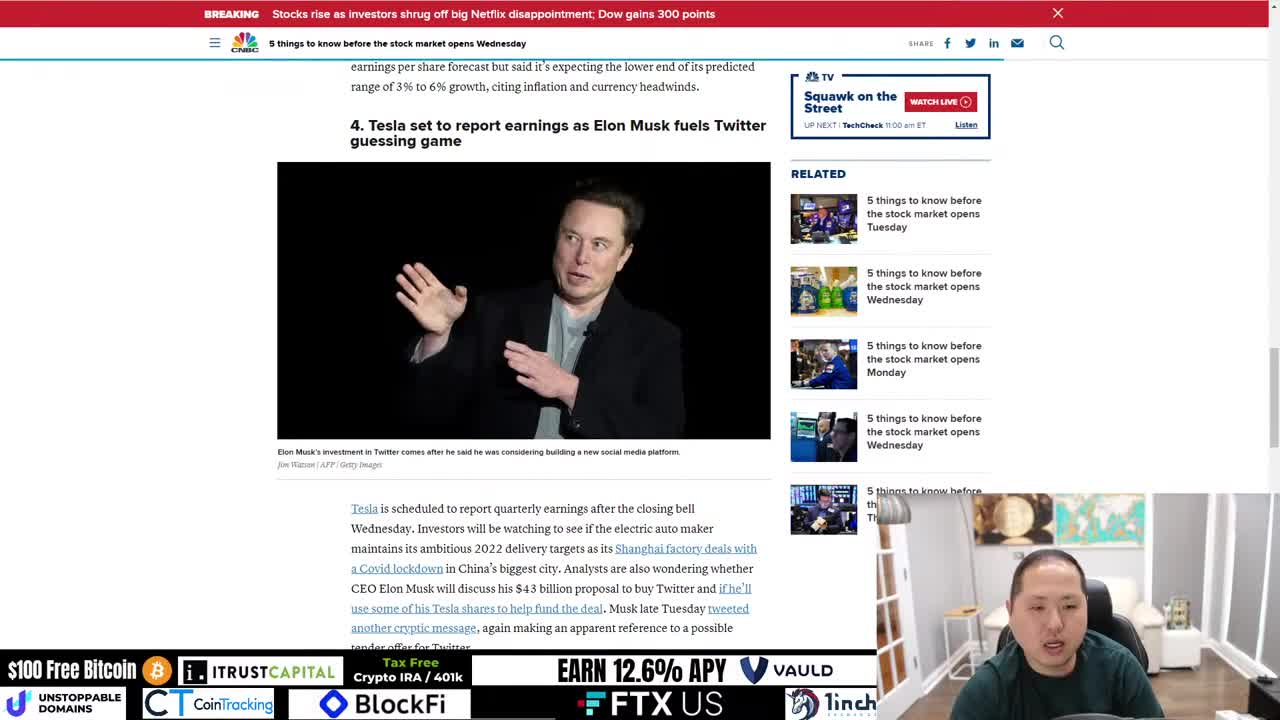Screen dimensions: 1280x720
Task: Close the breaking news banner
Action: (1057, 13)
